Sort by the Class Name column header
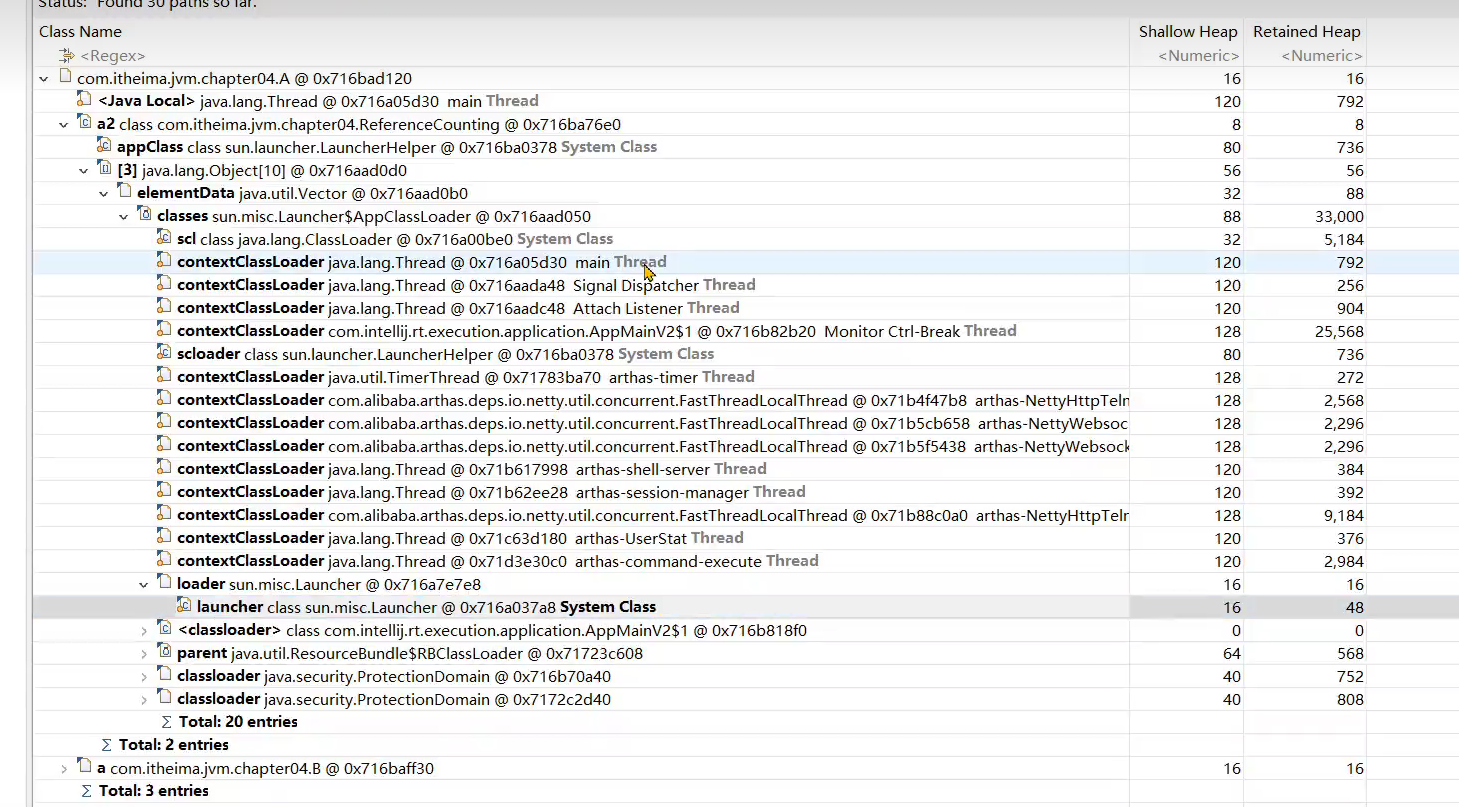This screenshot has width=1459, height=807. coord(80,32)
